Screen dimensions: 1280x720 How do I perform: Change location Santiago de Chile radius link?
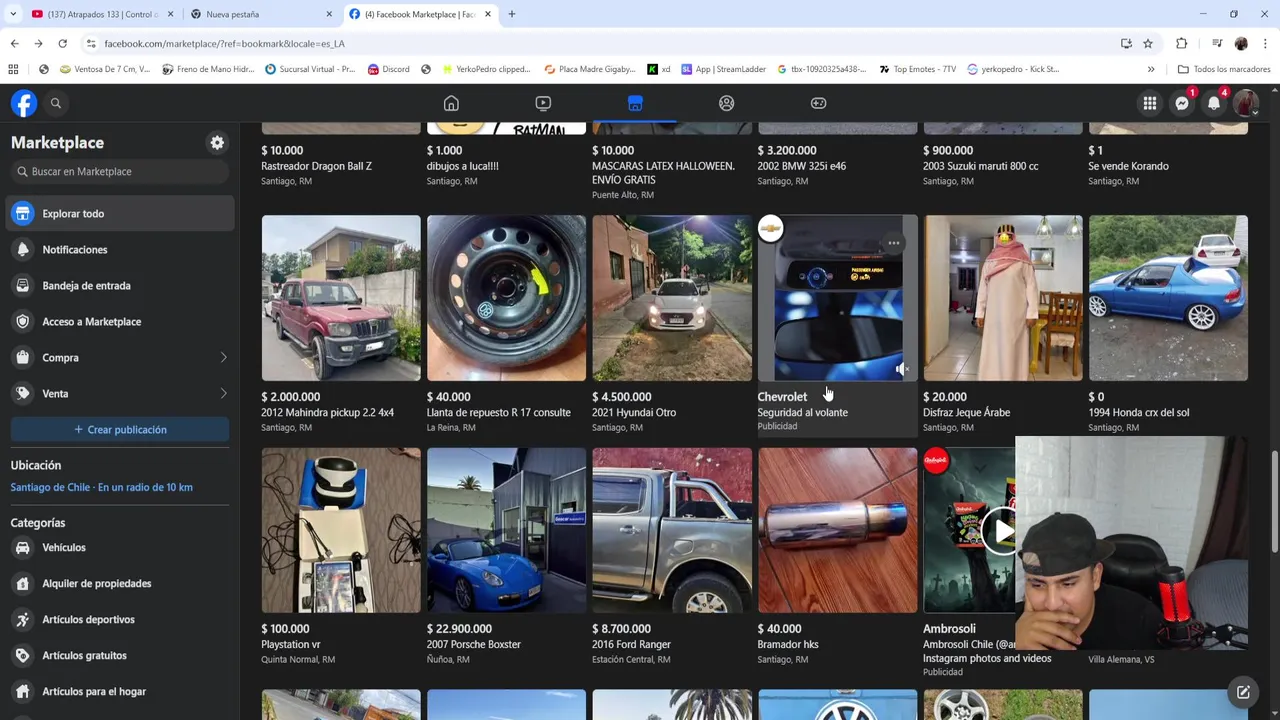click(x=101, y=487)
